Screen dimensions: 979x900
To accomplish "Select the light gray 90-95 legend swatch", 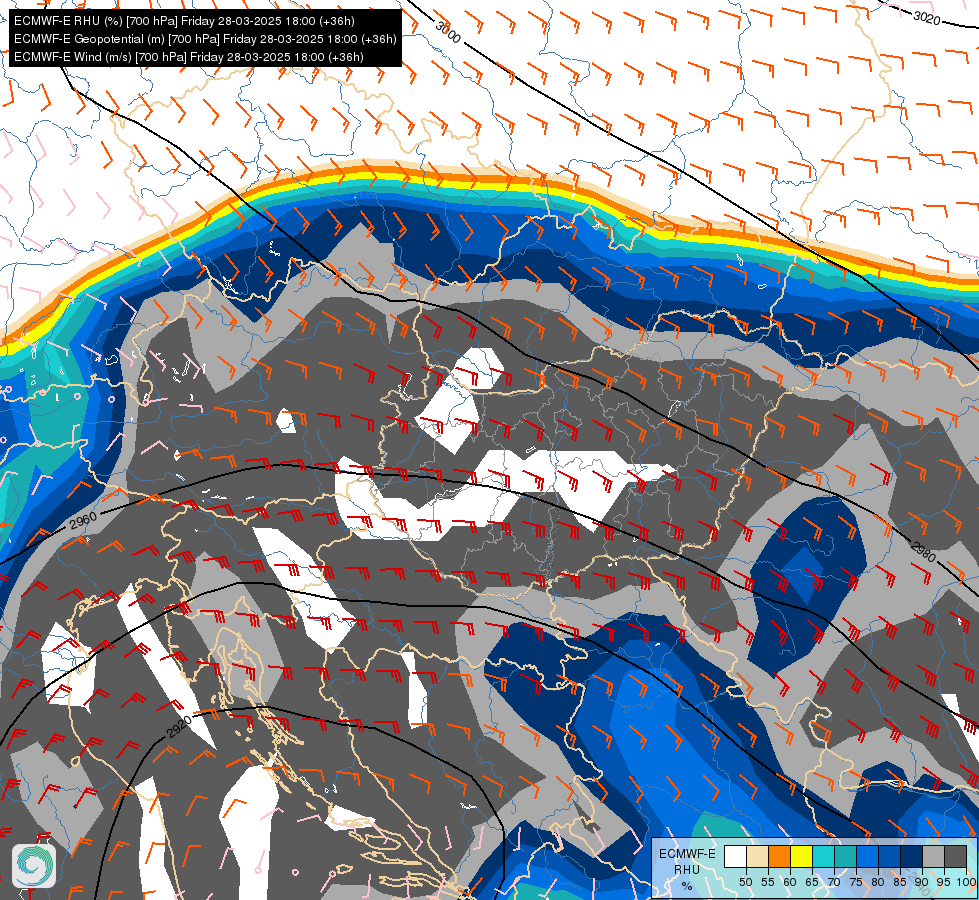I will (x=933, y=856).
